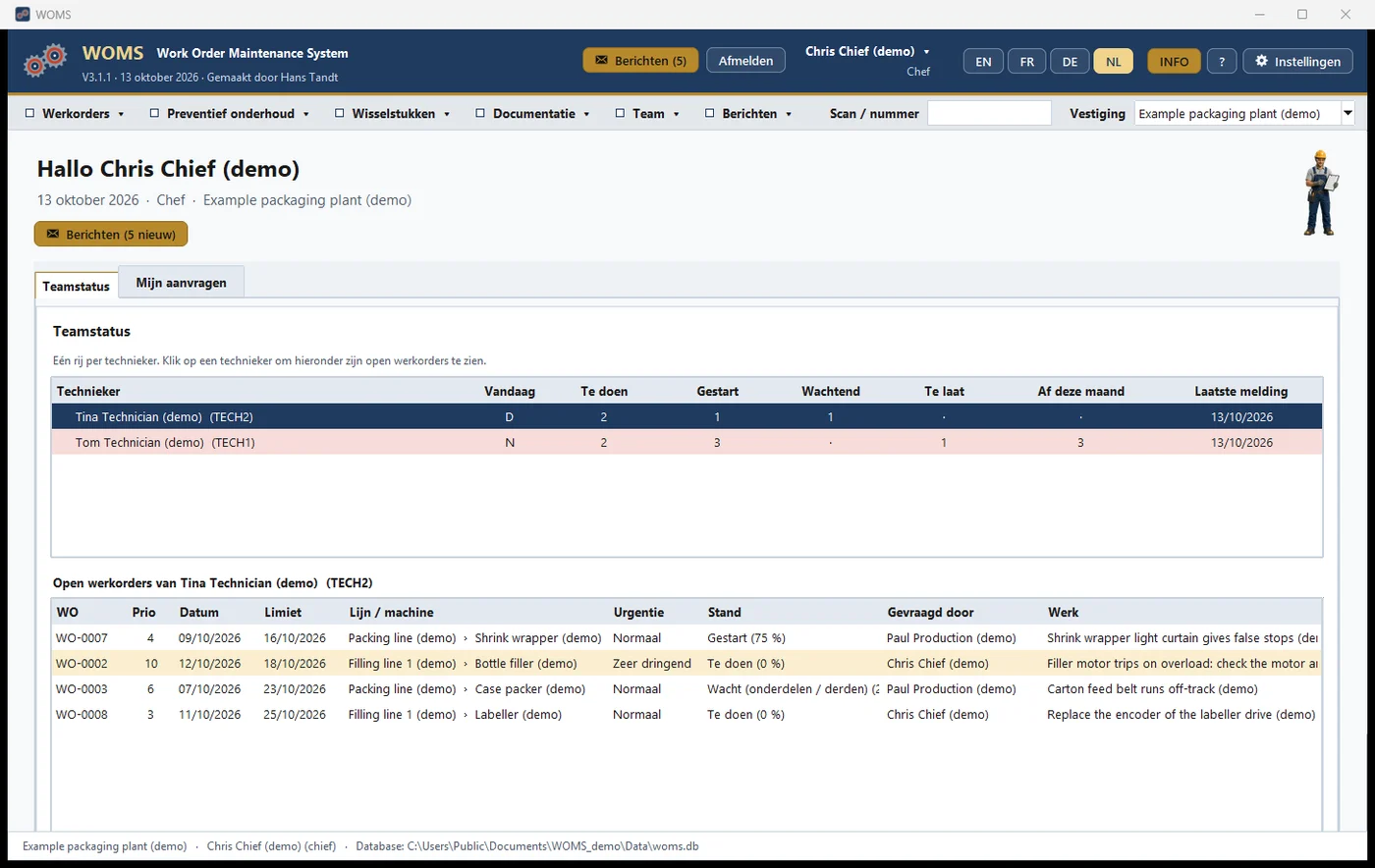Switch to the Mijn aanvragen tab
Image resolution: width=1375 pixels, height=868 pixels.
click(x=181, y=282)
